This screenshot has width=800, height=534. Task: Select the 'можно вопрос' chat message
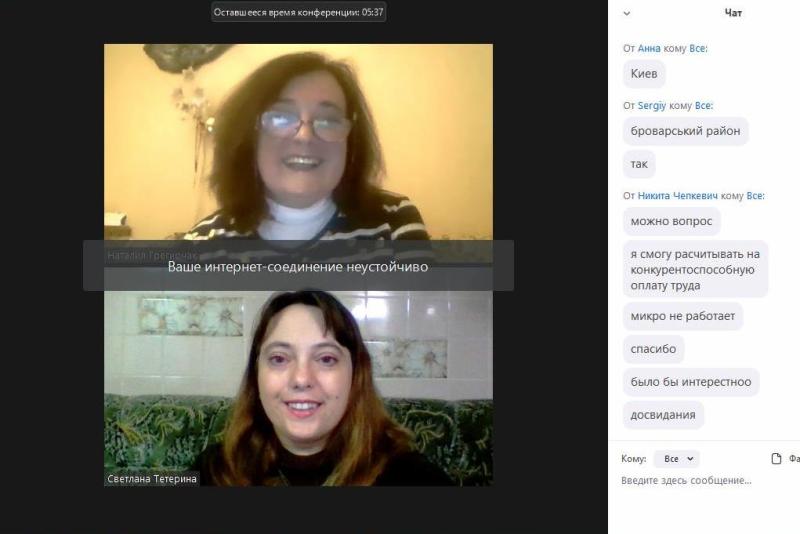(671, 221)
